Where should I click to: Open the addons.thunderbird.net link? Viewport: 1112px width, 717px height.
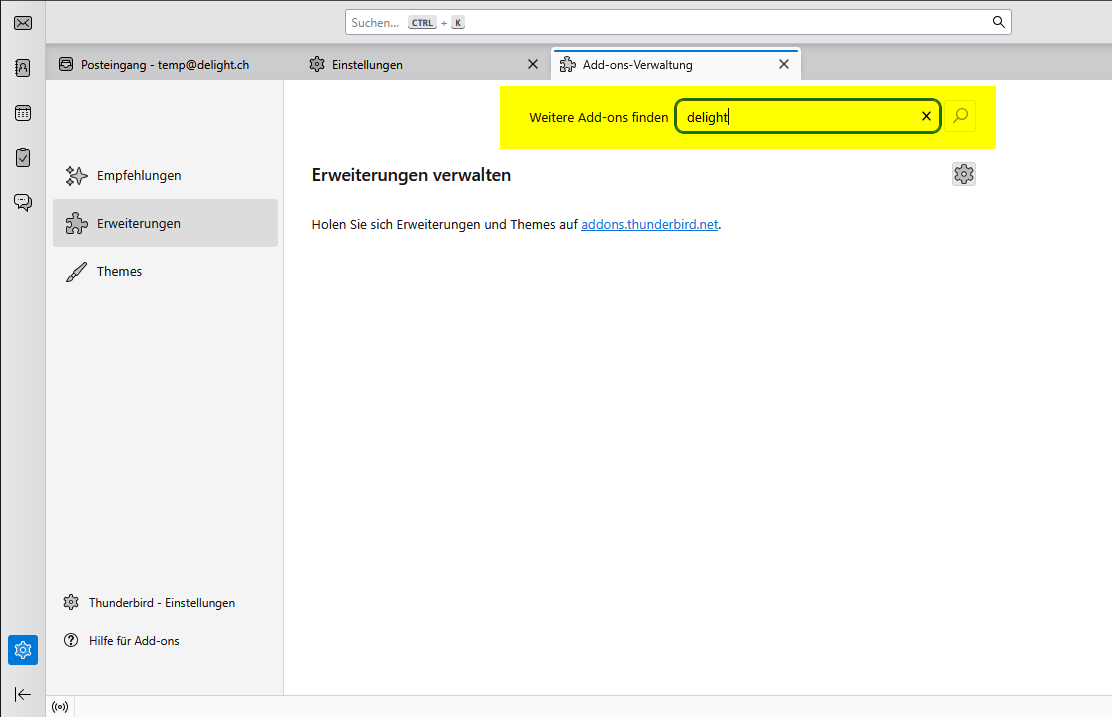649,224
